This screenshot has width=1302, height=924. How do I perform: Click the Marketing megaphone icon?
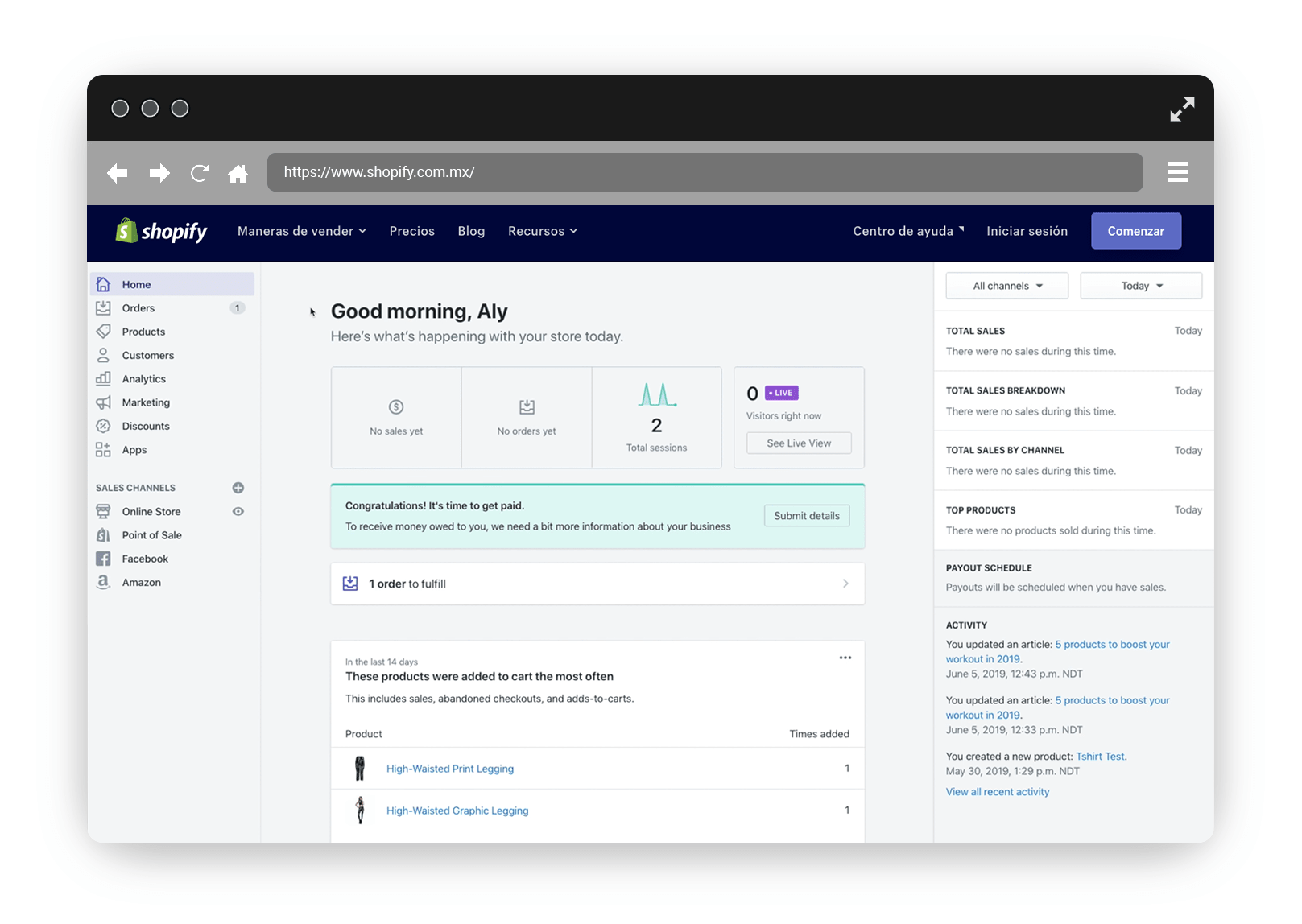[103, 402]
